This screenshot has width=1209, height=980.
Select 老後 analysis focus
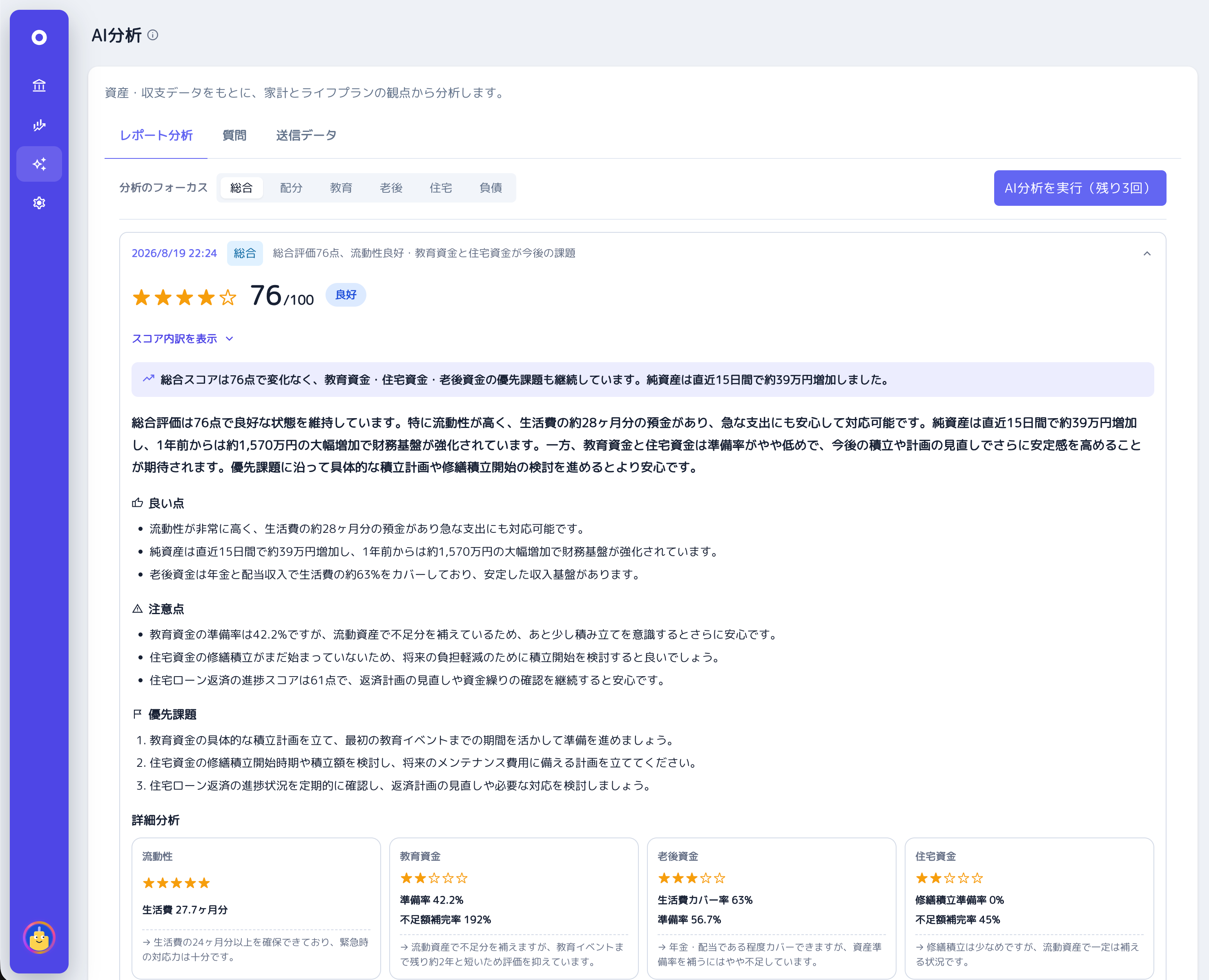(x=391, y=188)
